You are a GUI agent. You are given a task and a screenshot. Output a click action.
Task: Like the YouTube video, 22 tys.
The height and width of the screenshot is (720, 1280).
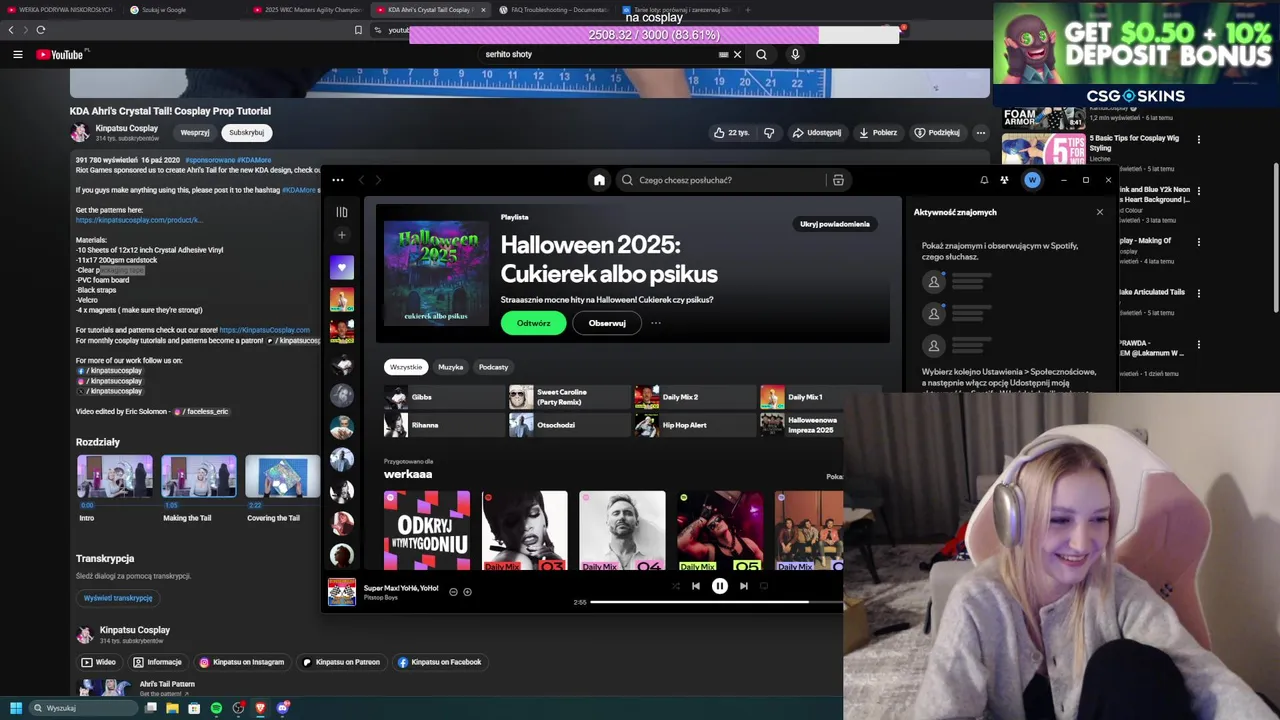[x=731, y=132]
